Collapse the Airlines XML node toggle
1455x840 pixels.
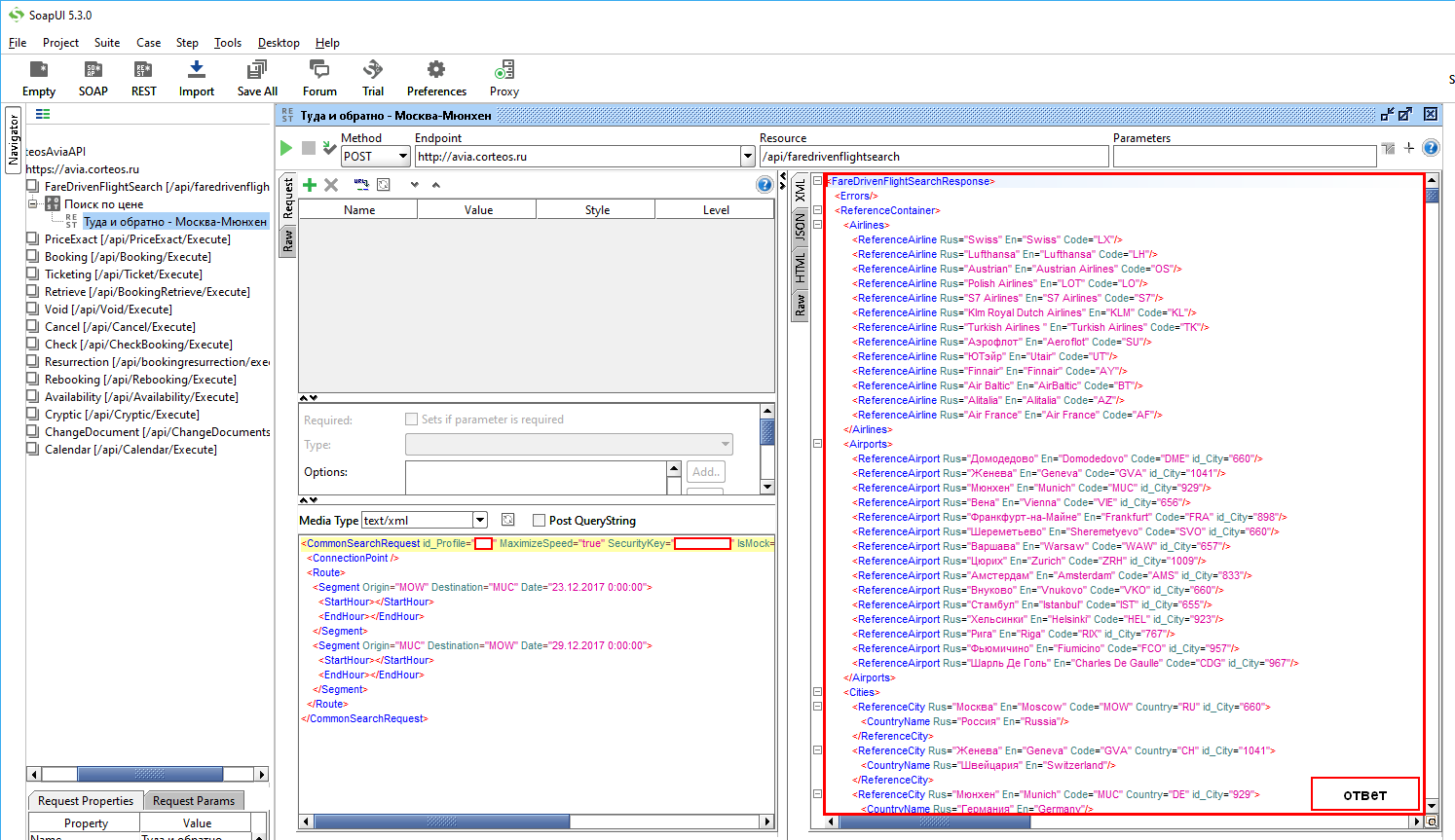(x=818, y=225)
